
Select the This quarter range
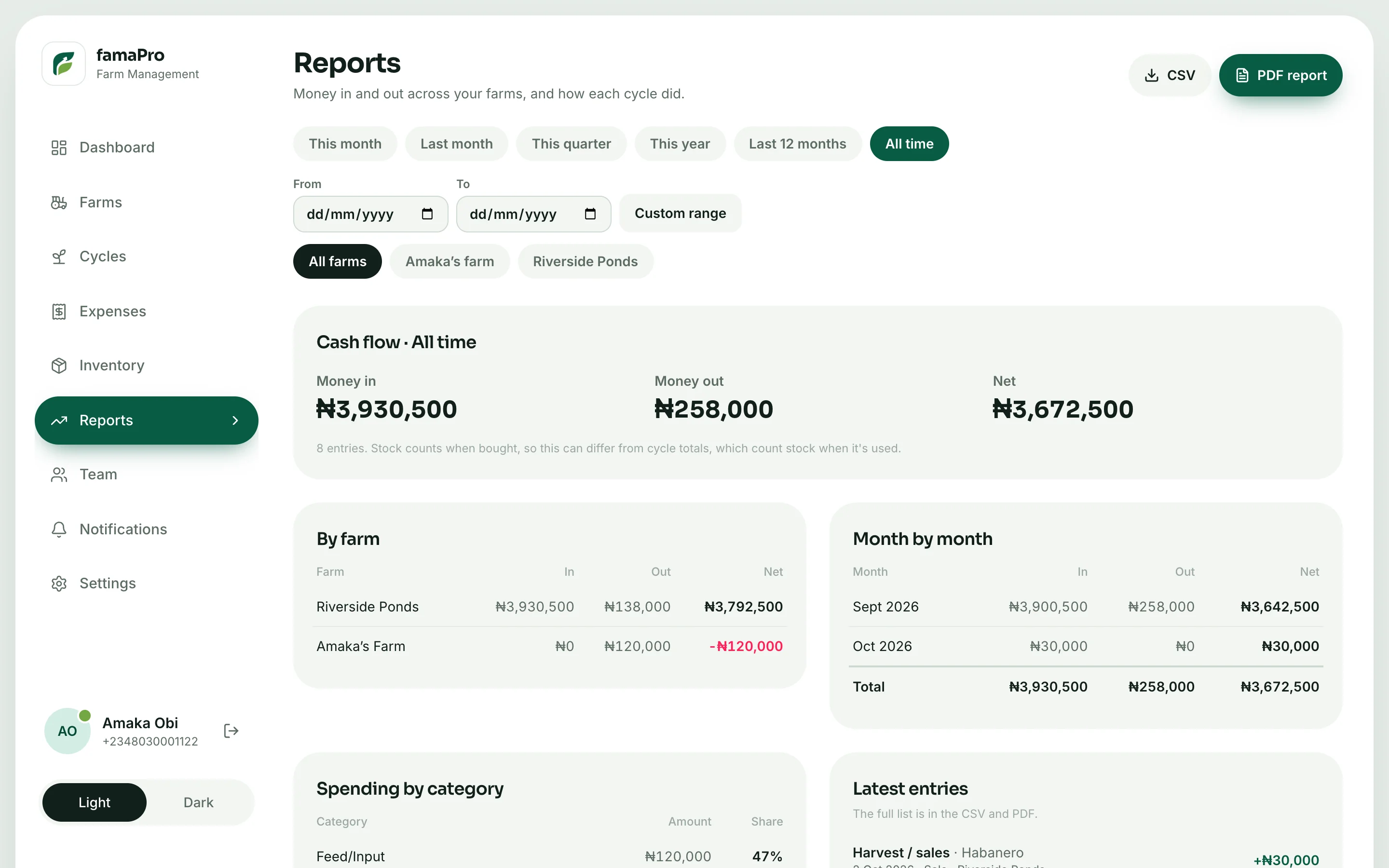[x=571, y=144]
